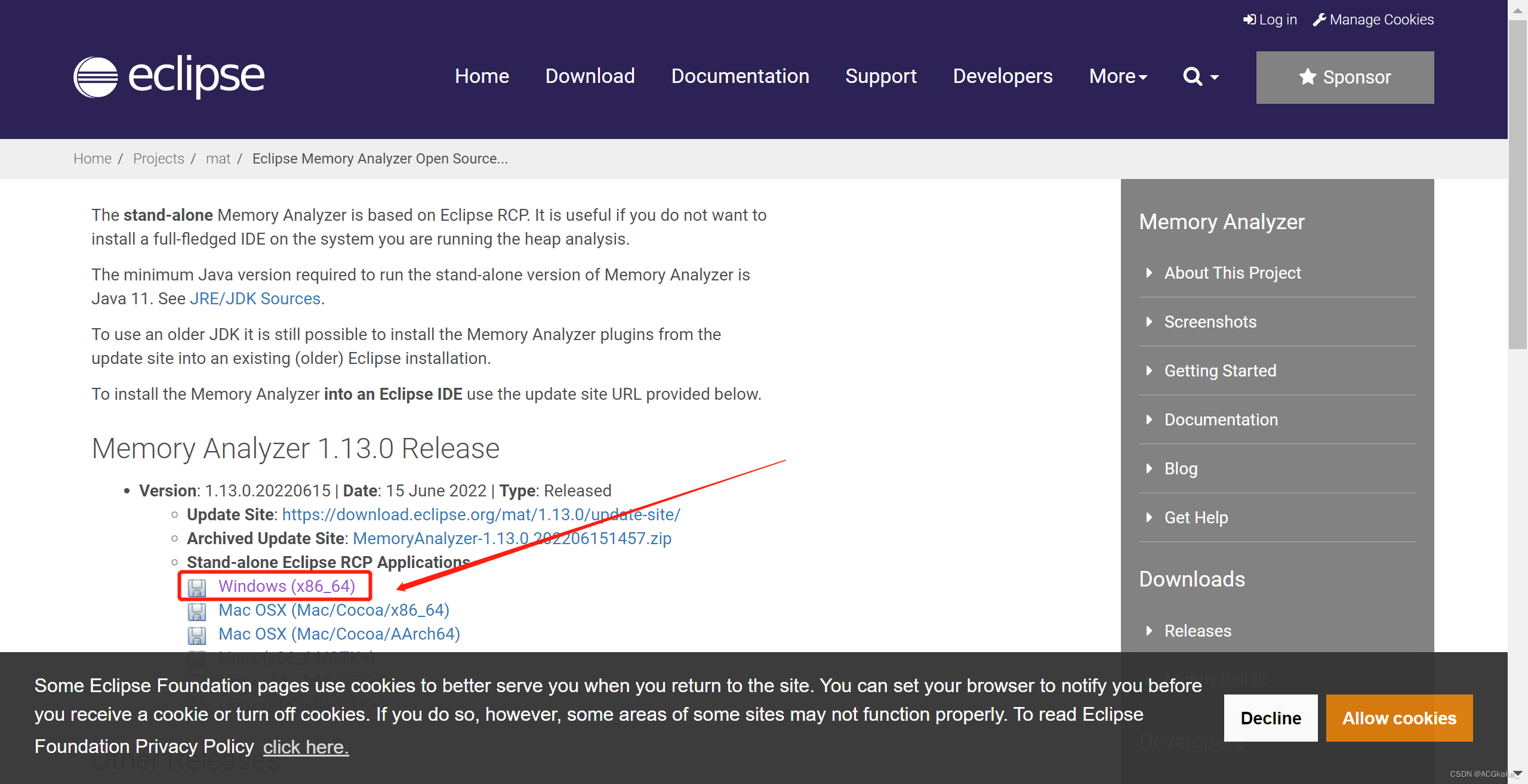
Task: Decline cookies in the banner
Action: pyautogui.click(x=1271, y=718)
